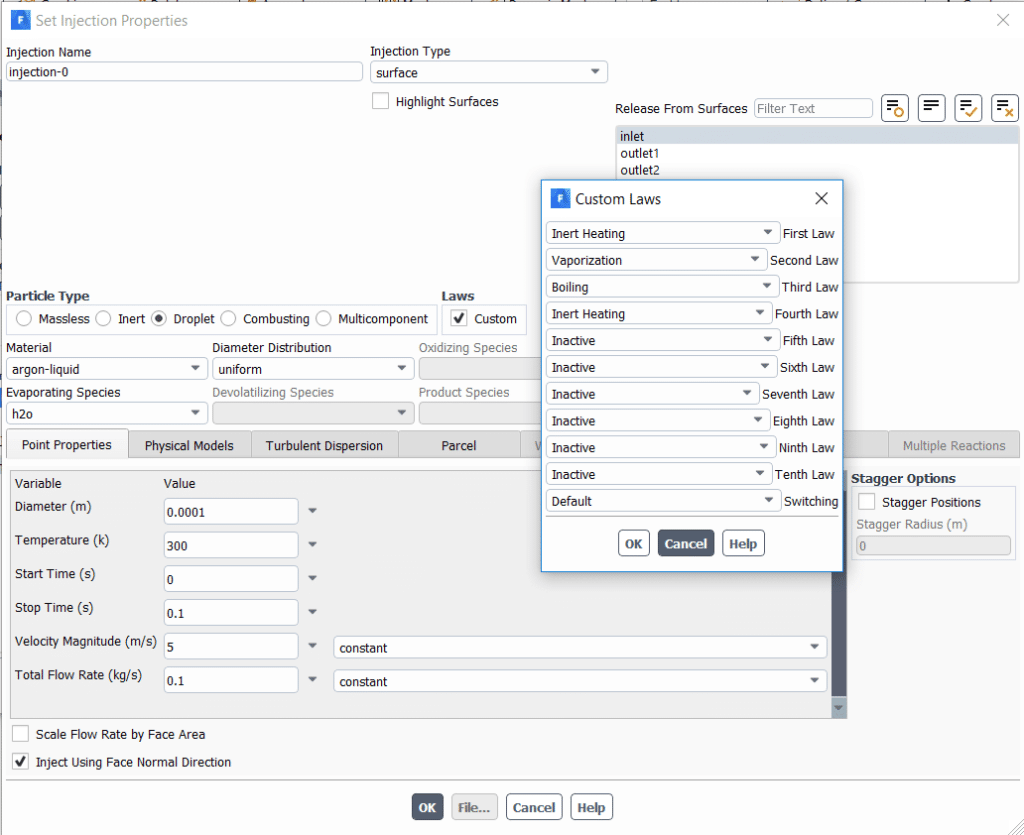The width and height of the screenshot is (1024, 835).
Task: Close the Custom Laws dialog with X
Action: pos(821,199)
